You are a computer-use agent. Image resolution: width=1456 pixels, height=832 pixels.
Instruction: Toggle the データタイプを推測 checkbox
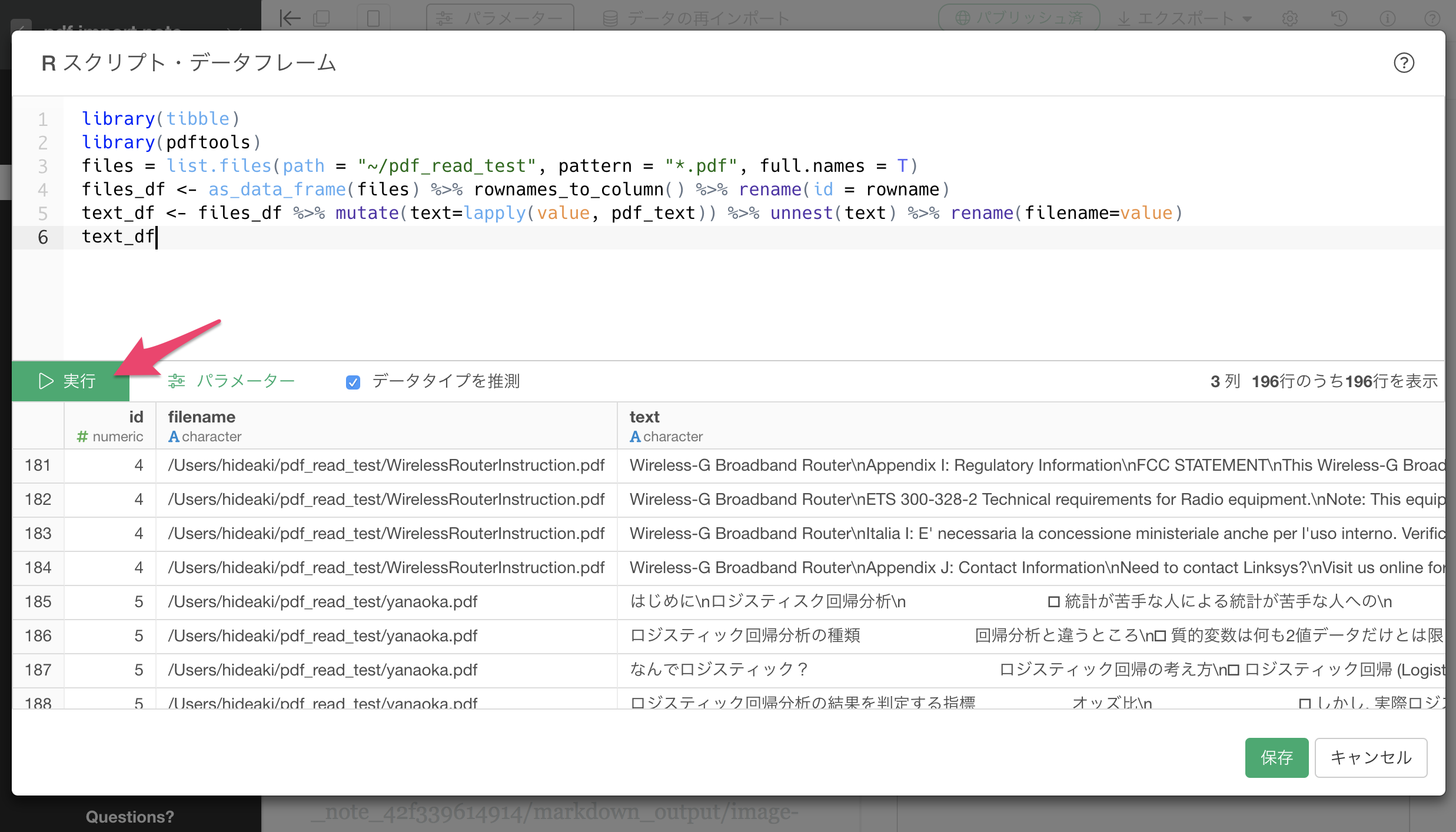[353, 382]
